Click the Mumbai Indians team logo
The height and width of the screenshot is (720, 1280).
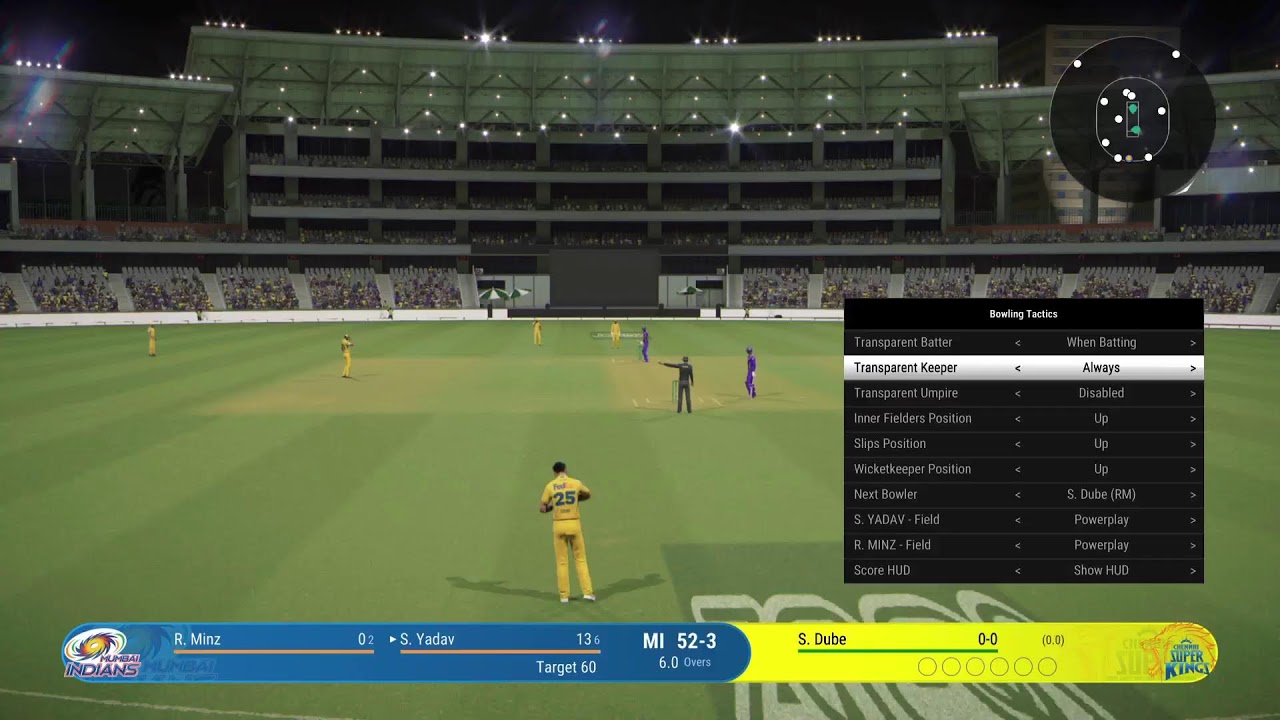point(103,653)
